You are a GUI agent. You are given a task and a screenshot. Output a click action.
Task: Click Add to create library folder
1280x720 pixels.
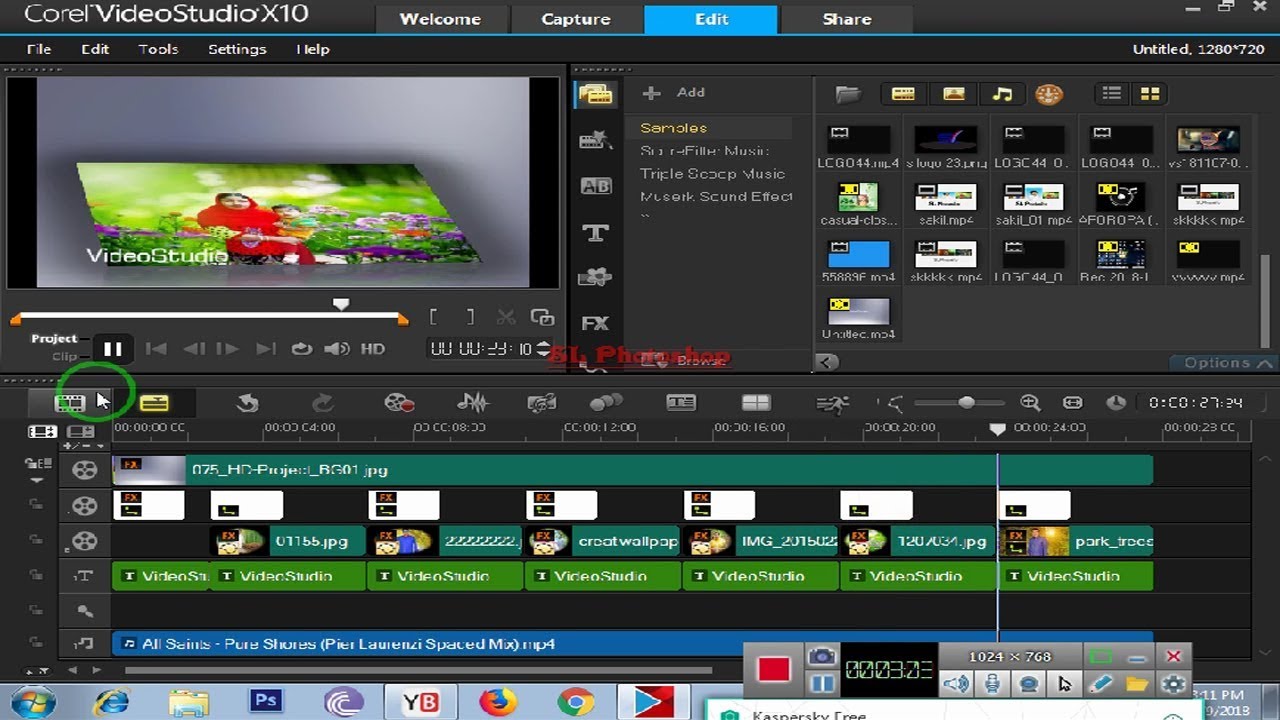click(x=674, y=93)
